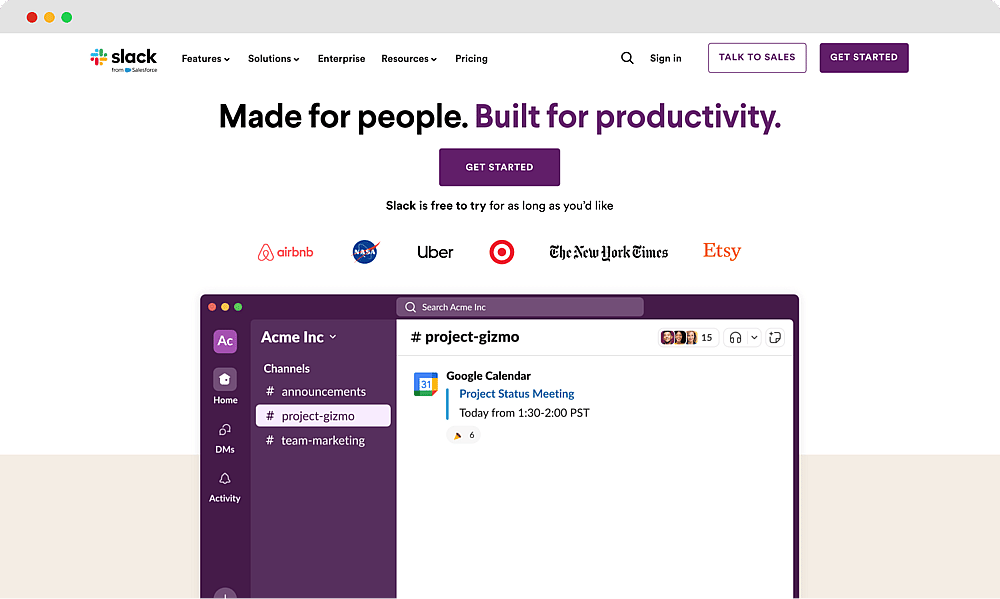Image resolution: width=1000 pixels, height=599 pixels.
Task: Select the project-gizmo channel in sidebar
Action: 323,416
